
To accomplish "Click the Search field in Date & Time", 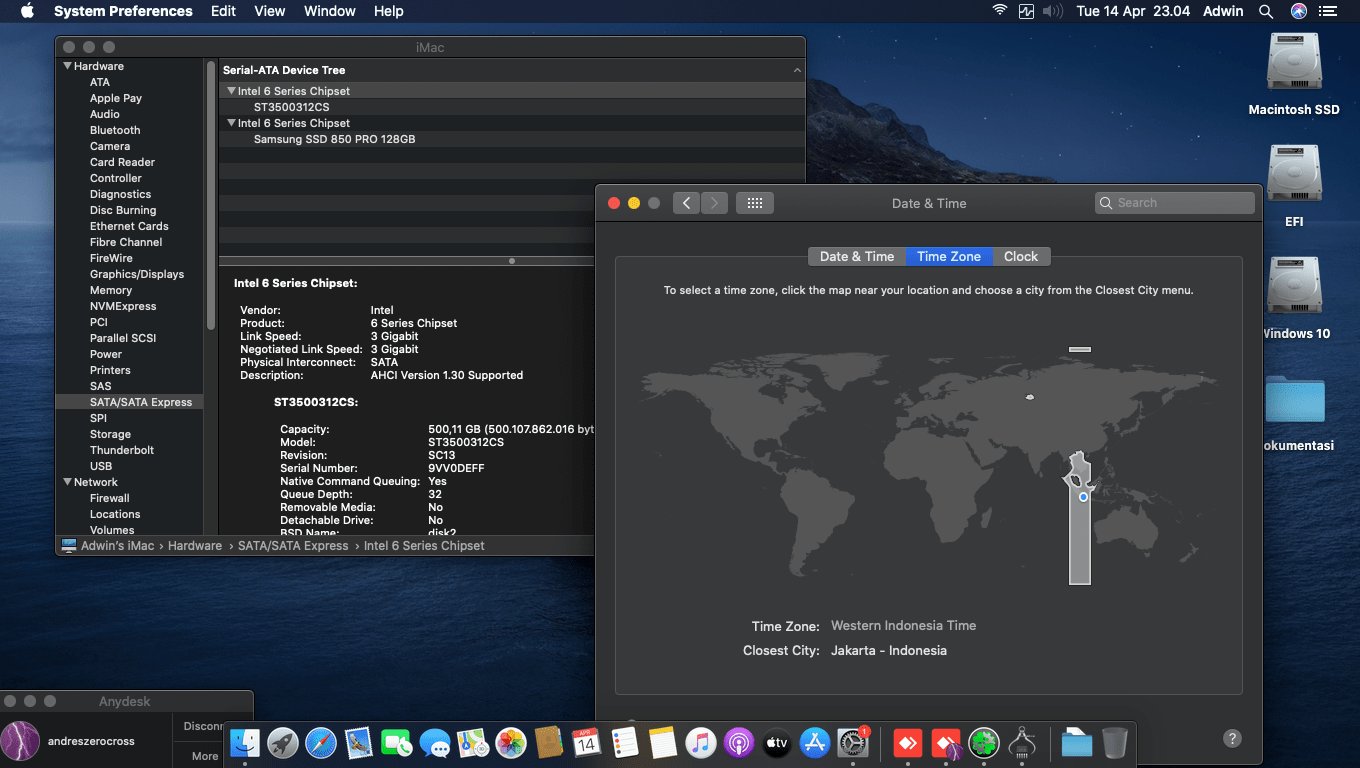I will [1175, 203].
